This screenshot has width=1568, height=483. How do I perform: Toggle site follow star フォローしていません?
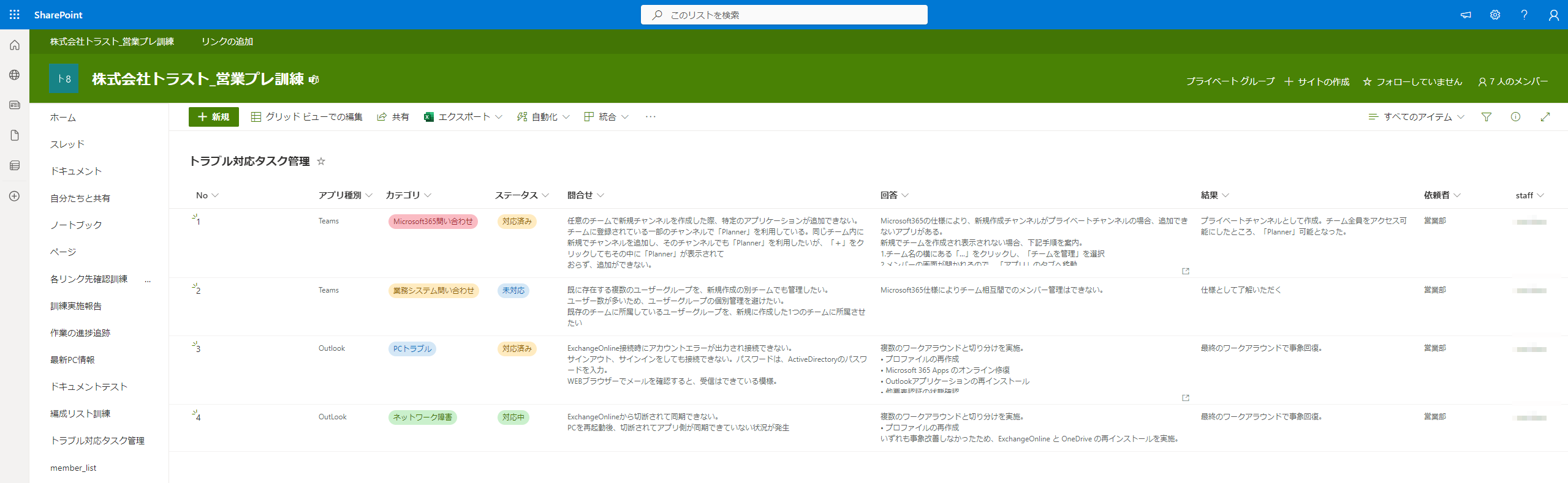click(x=1412, y=81)
